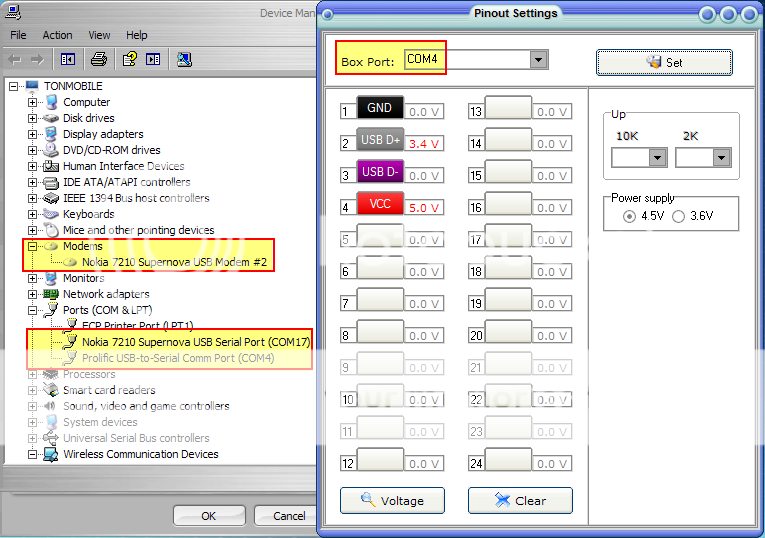Click the Forward arrow in Device Manager toolbar
Screen dimensions: 765x538
37,60
